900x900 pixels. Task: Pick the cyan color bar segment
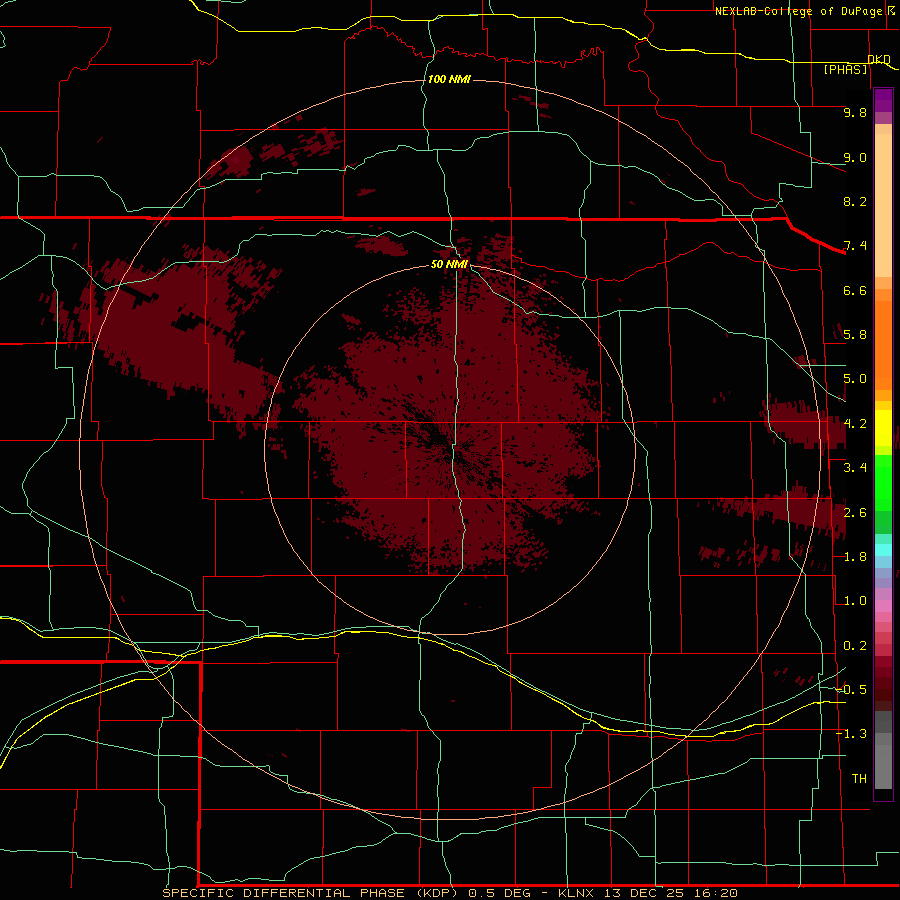(883, 550)
